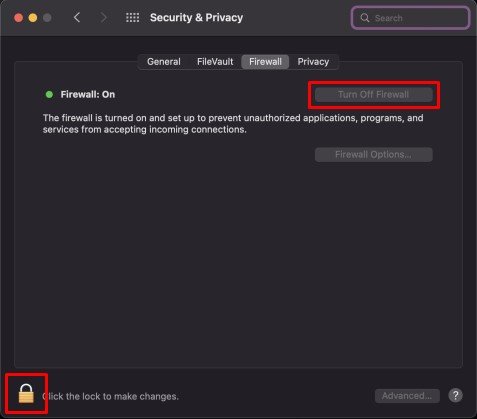
Task: Click the magnifying glass search icon
Action: (x=365, y=18)
